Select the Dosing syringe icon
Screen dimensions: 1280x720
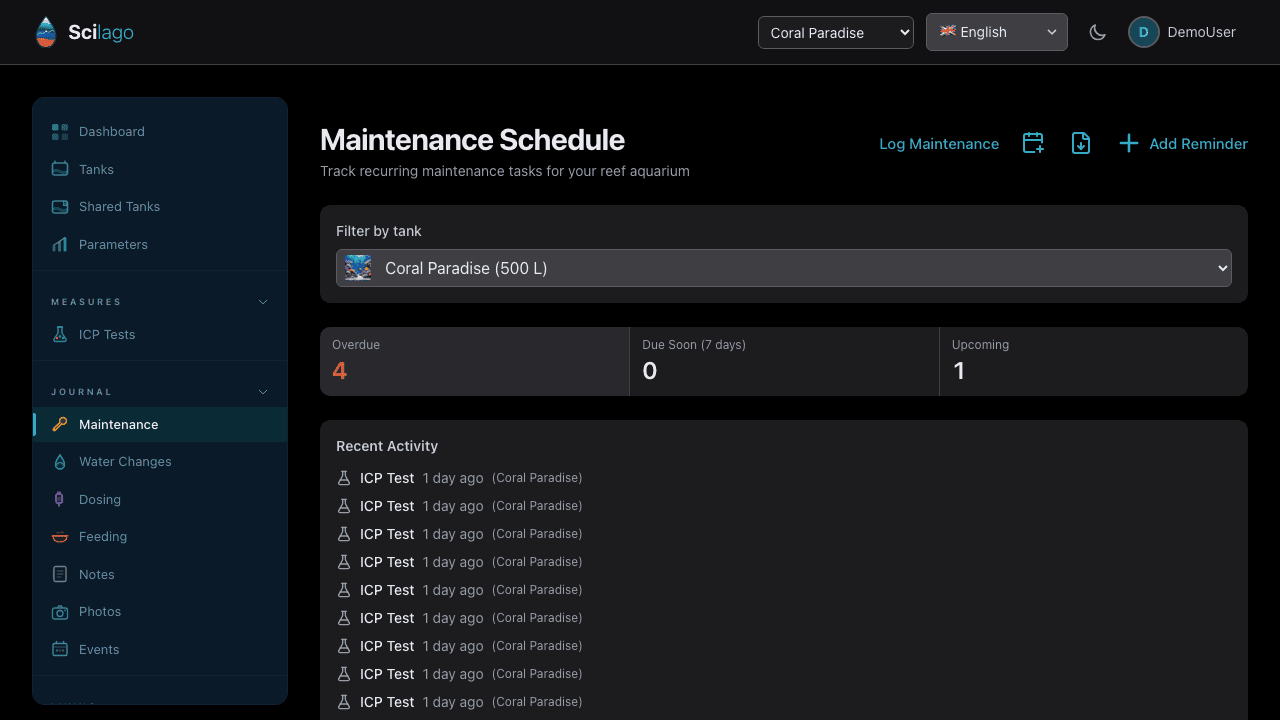click(x=60, y=499)
